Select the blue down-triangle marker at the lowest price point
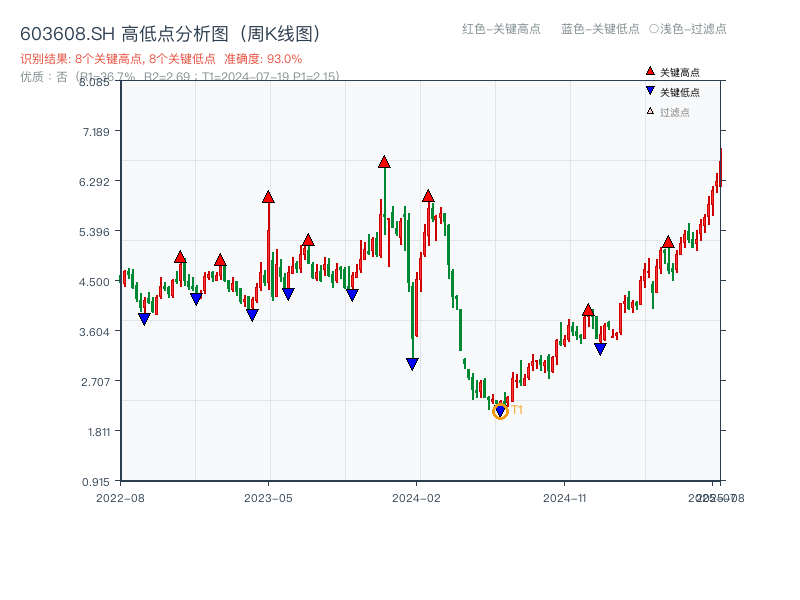This screenshot has width=800, height=600. pos(500,410)
